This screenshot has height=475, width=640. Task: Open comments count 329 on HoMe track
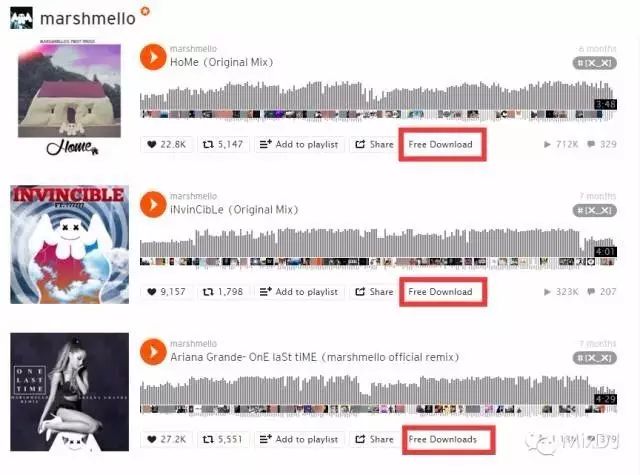[602, 144]
